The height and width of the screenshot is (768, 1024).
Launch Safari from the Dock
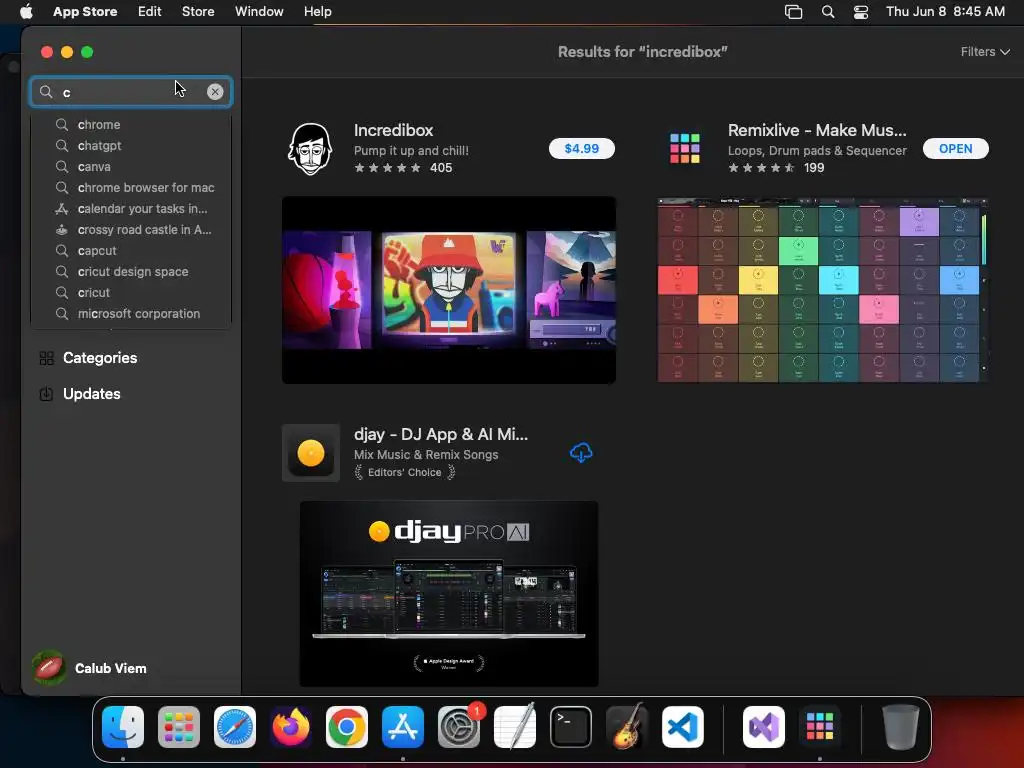[234, 726]
